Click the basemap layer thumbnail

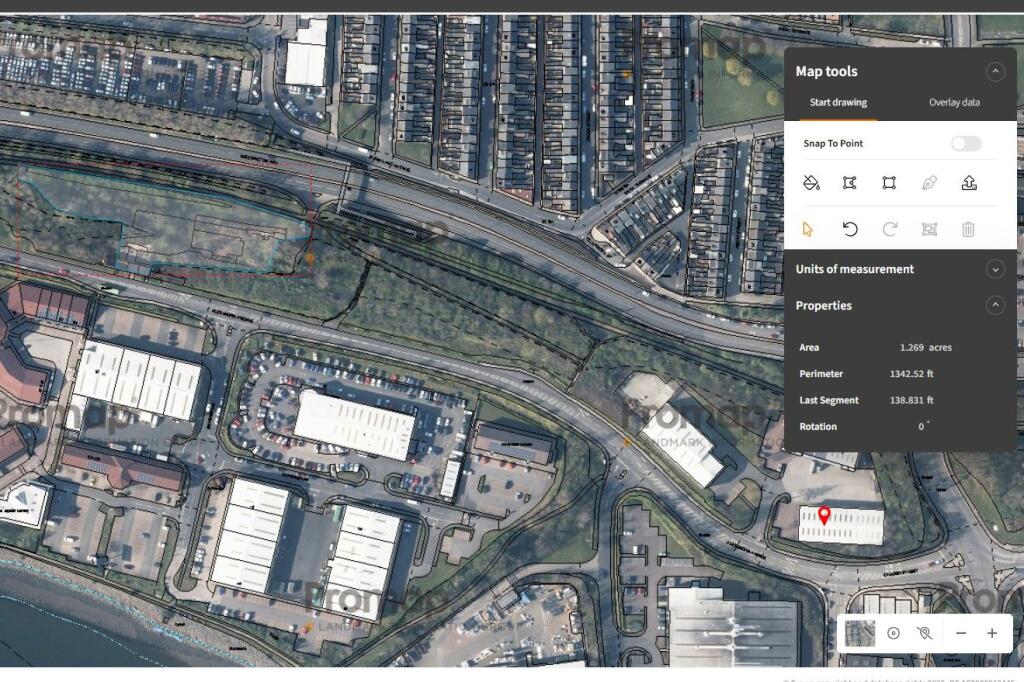(860, 633)
